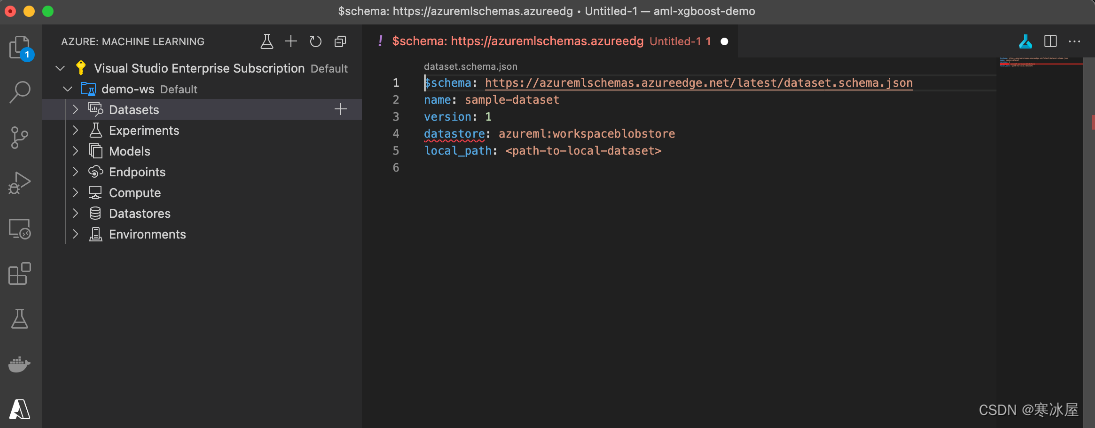
Task: Close the window with red button
Action: click(10, 11)
